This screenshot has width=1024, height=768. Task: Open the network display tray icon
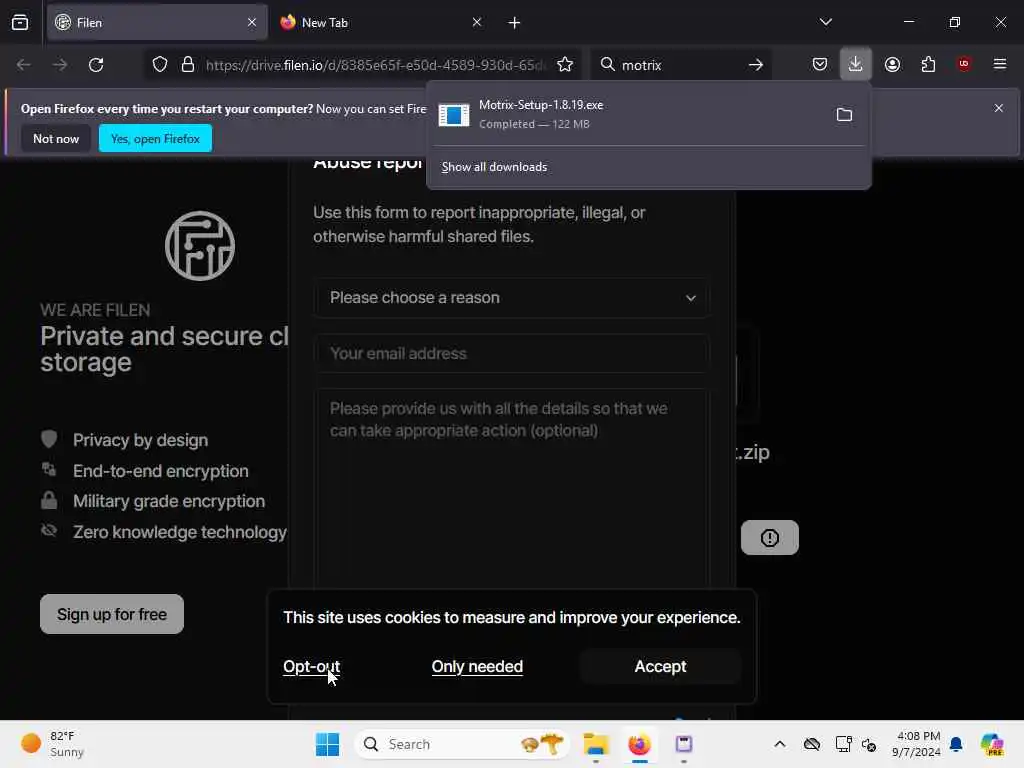(x=843, y=744)
